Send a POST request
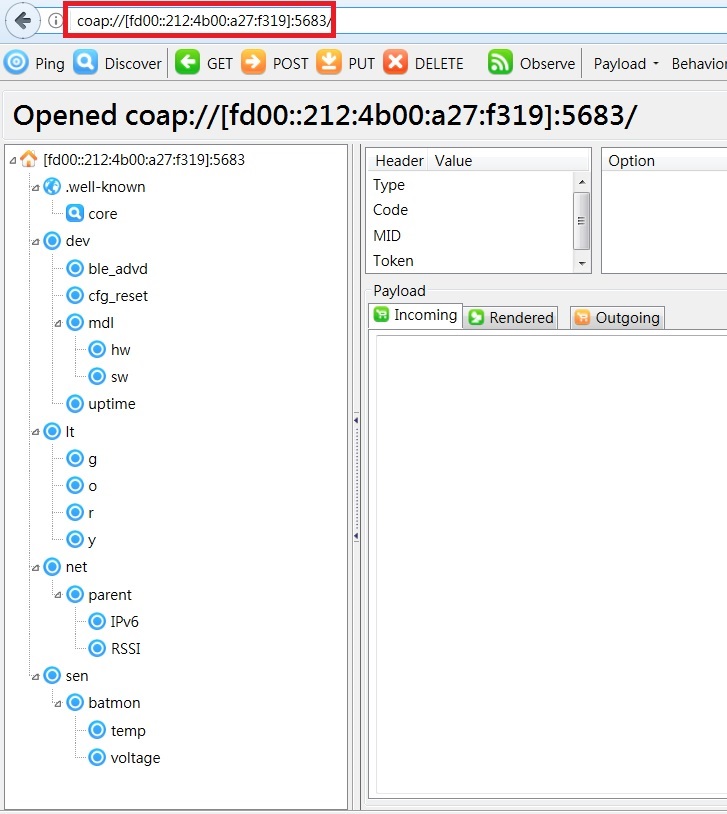The image size is (727, 814). [274, 63]
